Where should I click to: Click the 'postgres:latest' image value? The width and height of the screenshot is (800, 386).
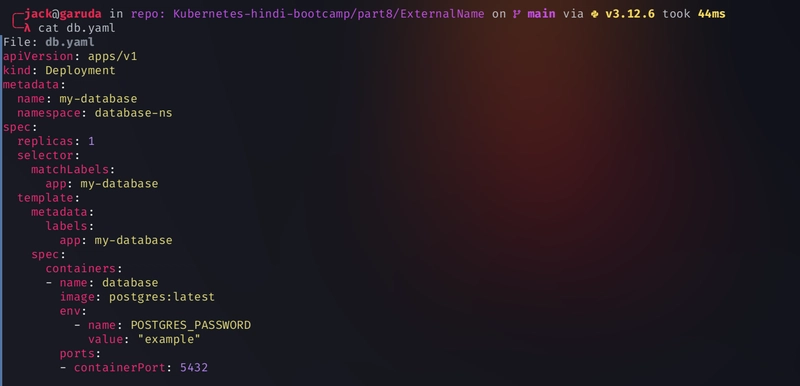(x=162, y=297)
